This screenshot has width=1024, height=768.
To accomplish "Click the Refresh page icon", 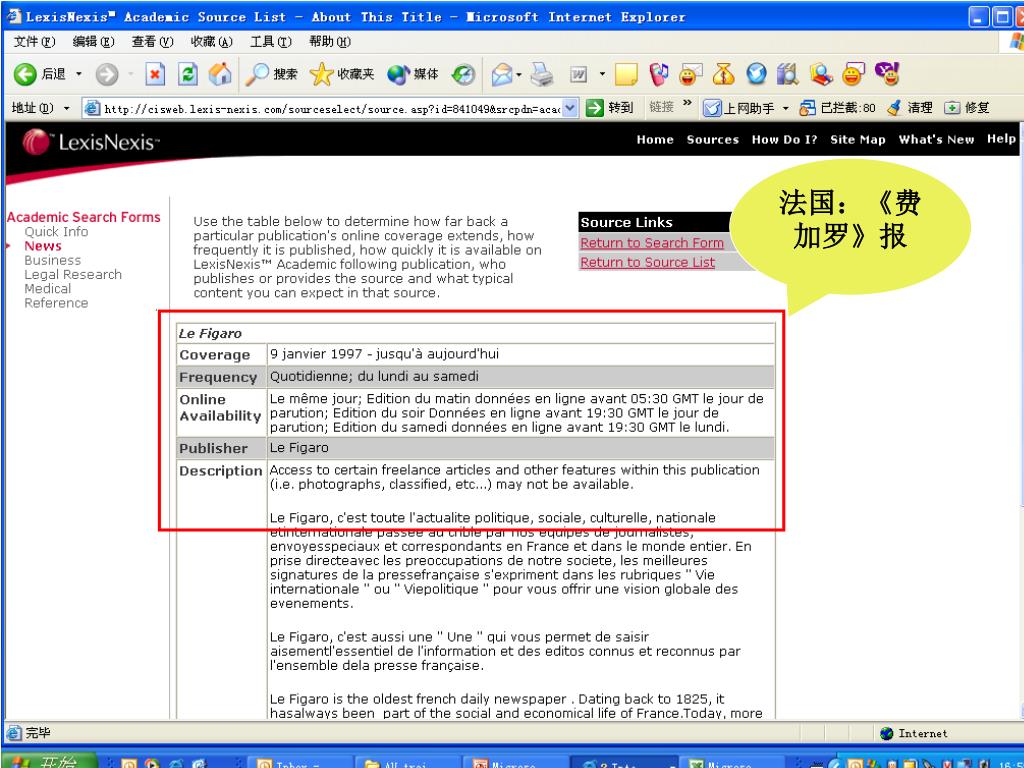I will click(x=187, y=74).
